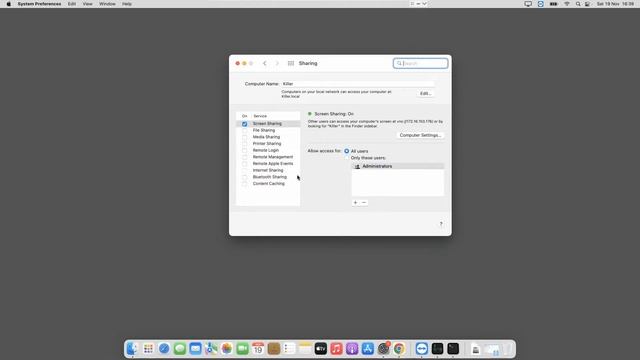640x360 pixels.
Task: Enable the Content Caching checkbox
Action: [x=244, y=184]
